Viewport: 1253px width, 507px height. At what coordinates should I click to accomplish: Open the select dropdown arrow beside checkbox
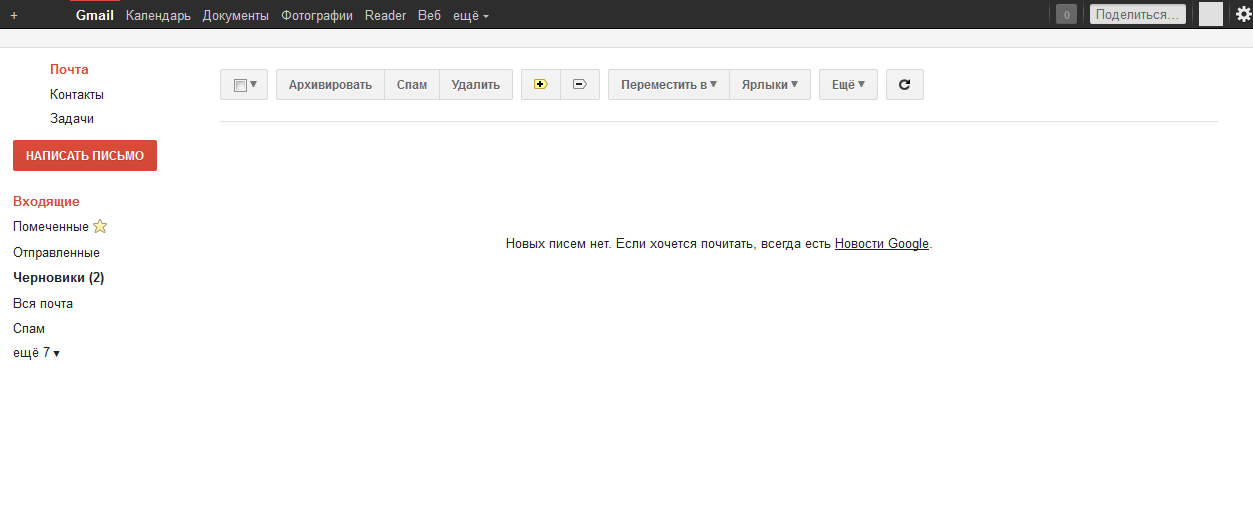[254, 84]
